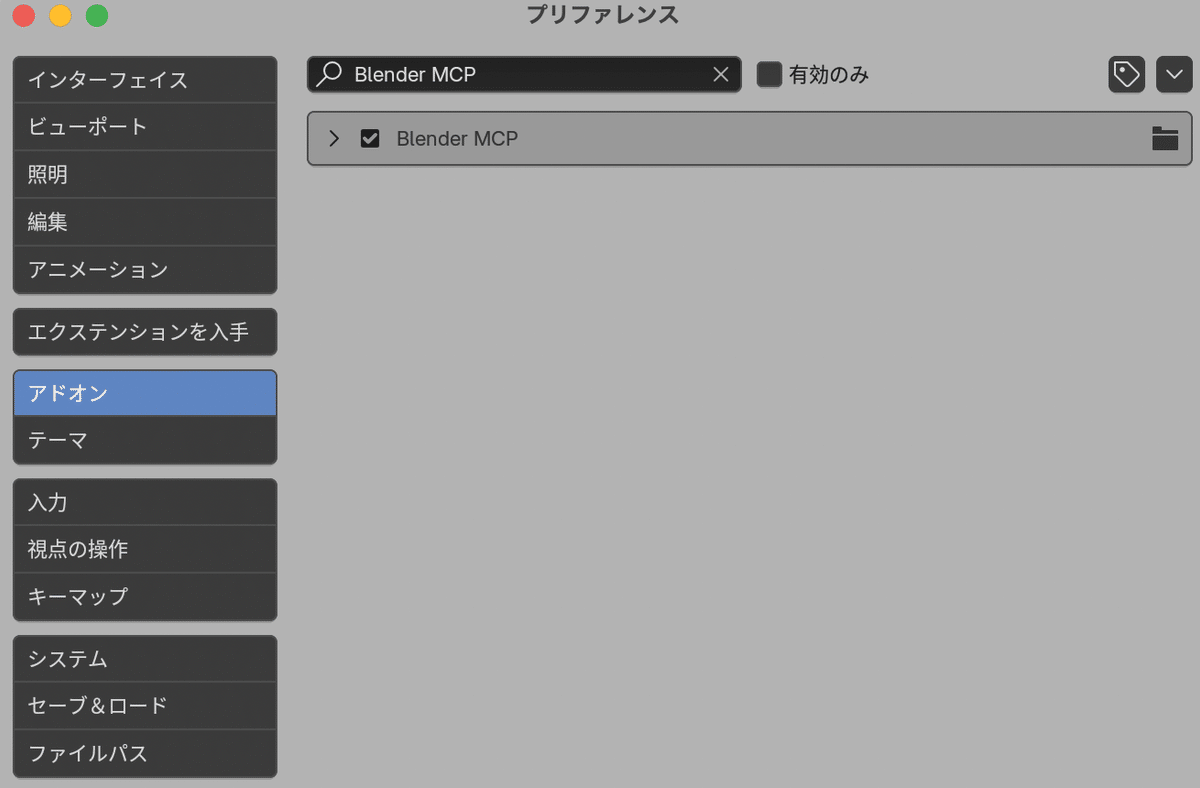Clear the search with the X icon
Viewport: 1200px width, 788px height.
[x=721, y=74]
